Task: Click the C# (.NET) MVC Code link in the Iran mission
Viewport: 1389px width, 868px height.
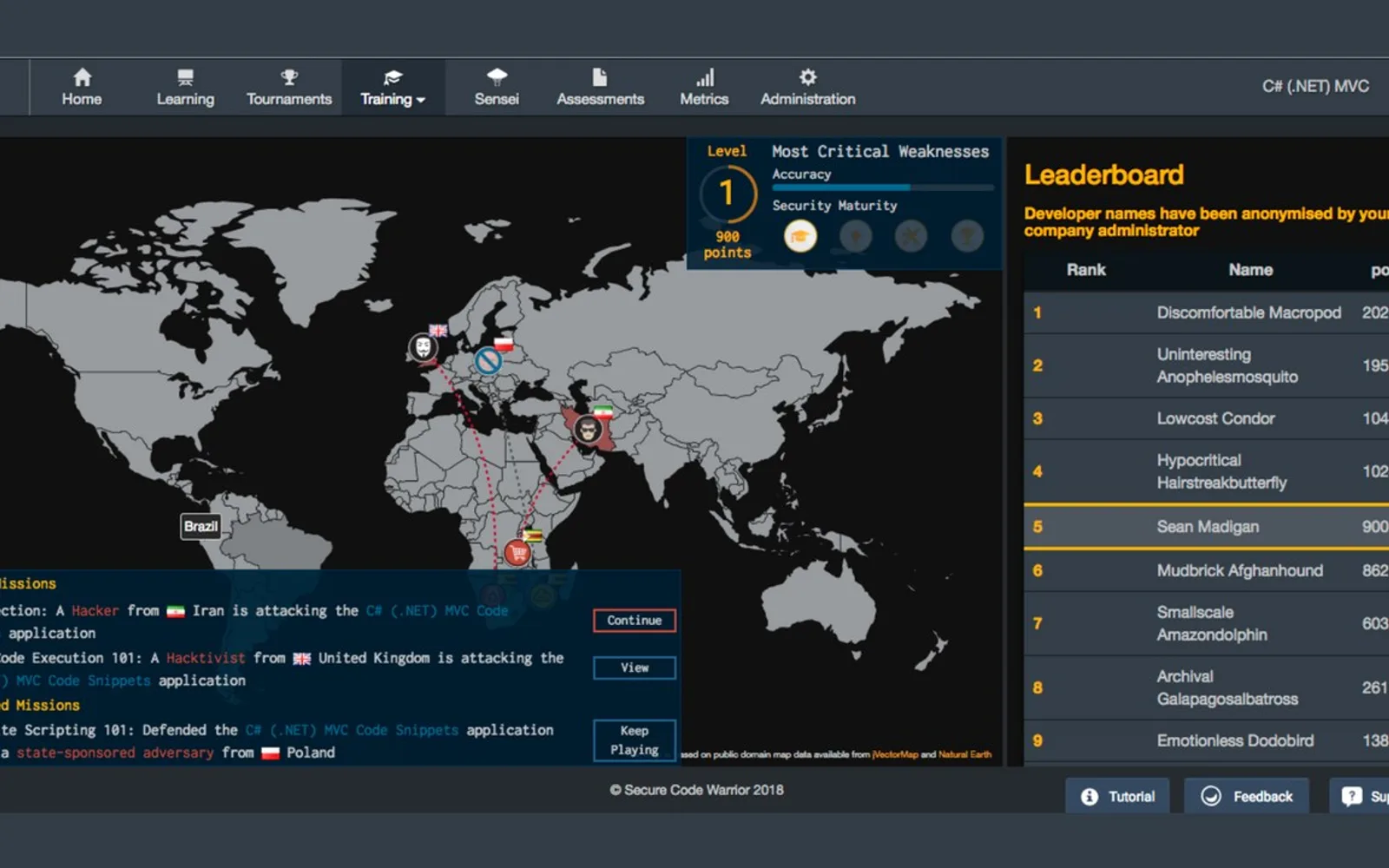Action: tap(437, 611)
